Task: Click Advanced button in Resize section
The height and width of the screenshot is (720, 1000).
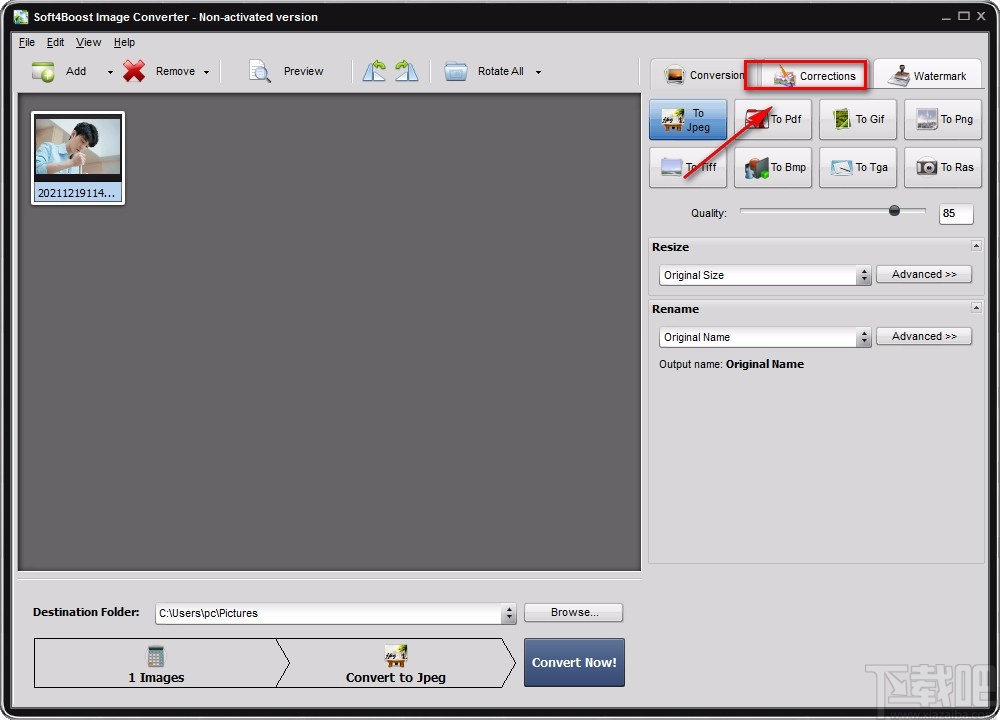Action: pos(923,274)
